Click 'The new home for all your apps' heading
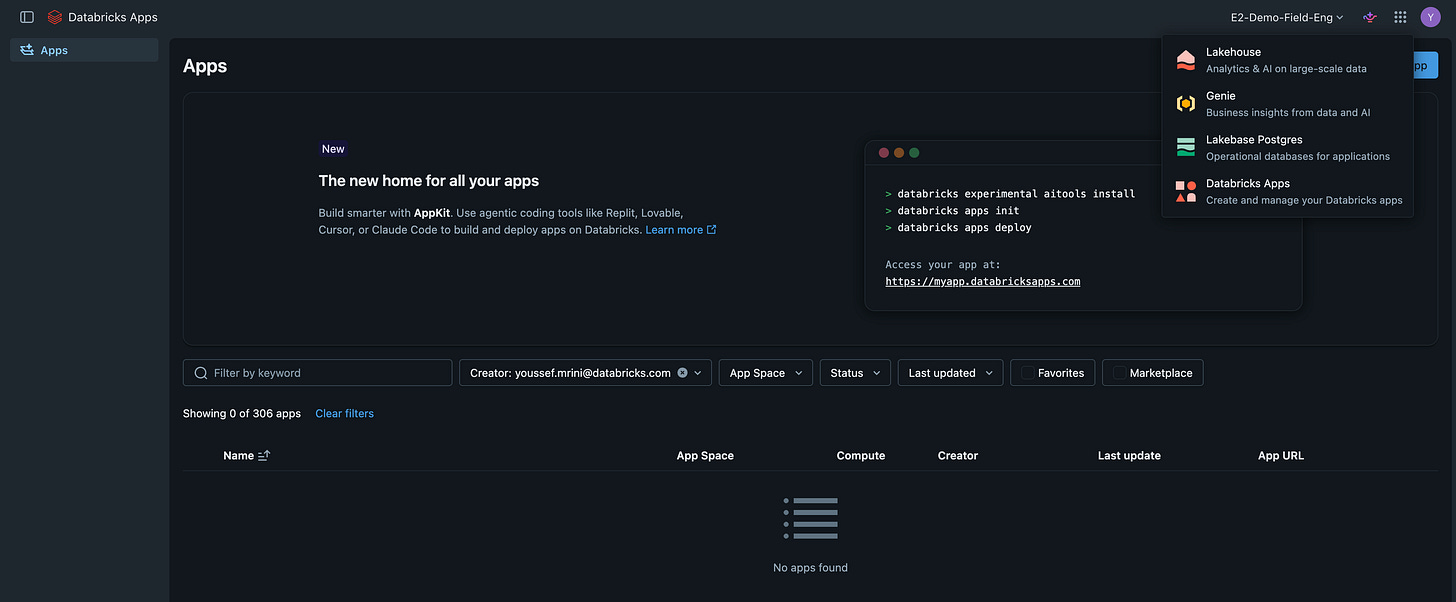The height and width of the screenshot is (602, 1456). click(x=429, y=181)
